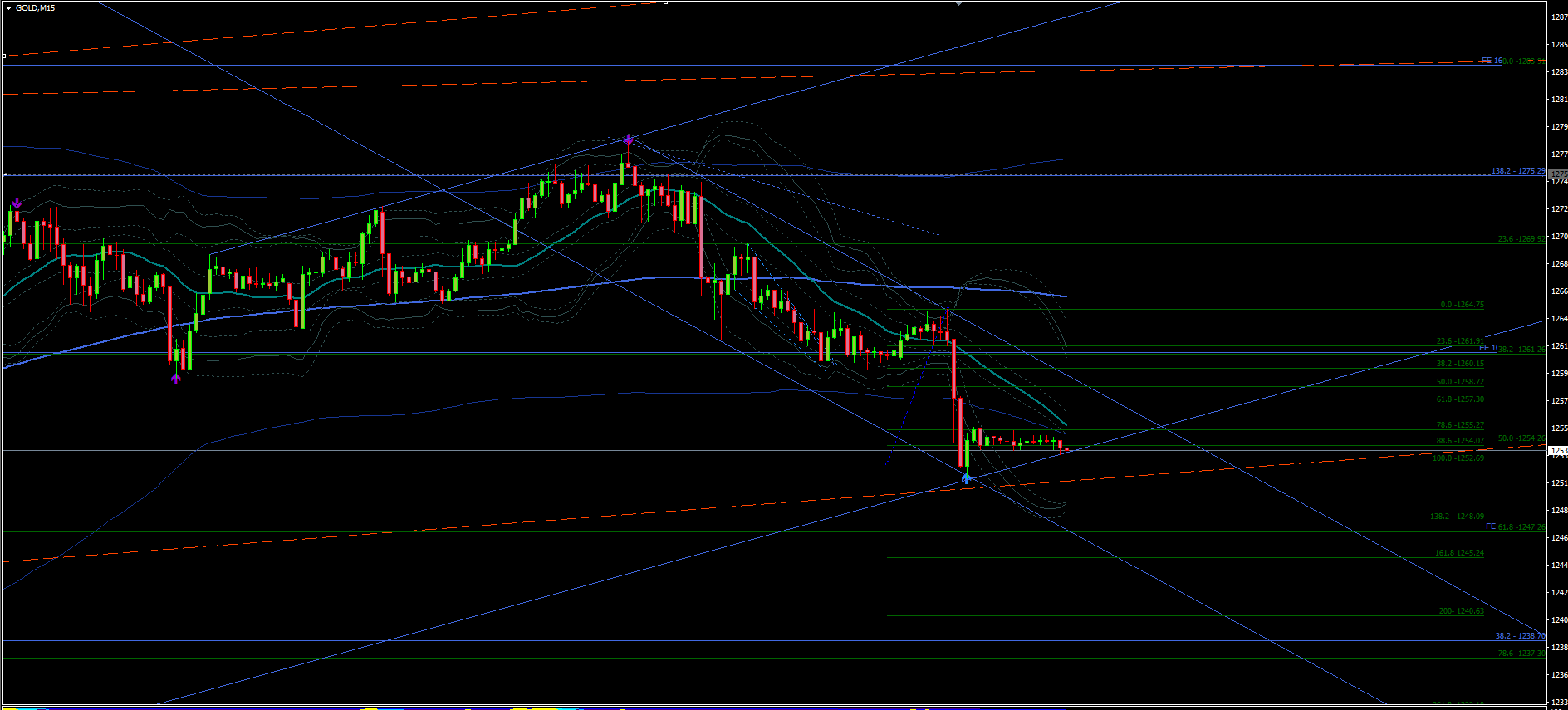The width and height of the screenshot is (1568, 710).
Task: Click the purple down arrow above the first candle
Action: (x=17, y=203)
